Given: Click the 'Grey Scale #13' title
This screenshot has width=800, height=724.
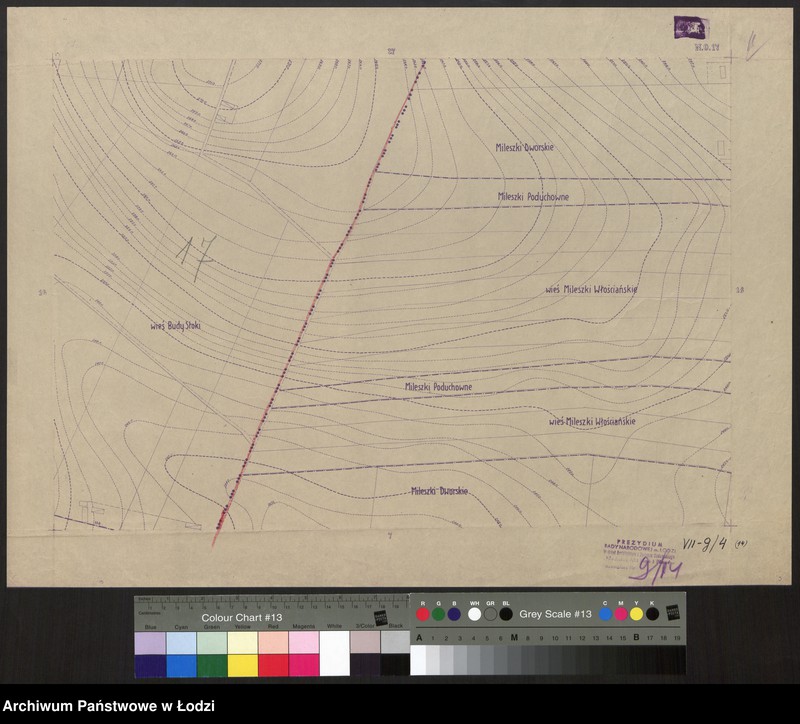Looking at the screenshot, I should tap(555, 614).
